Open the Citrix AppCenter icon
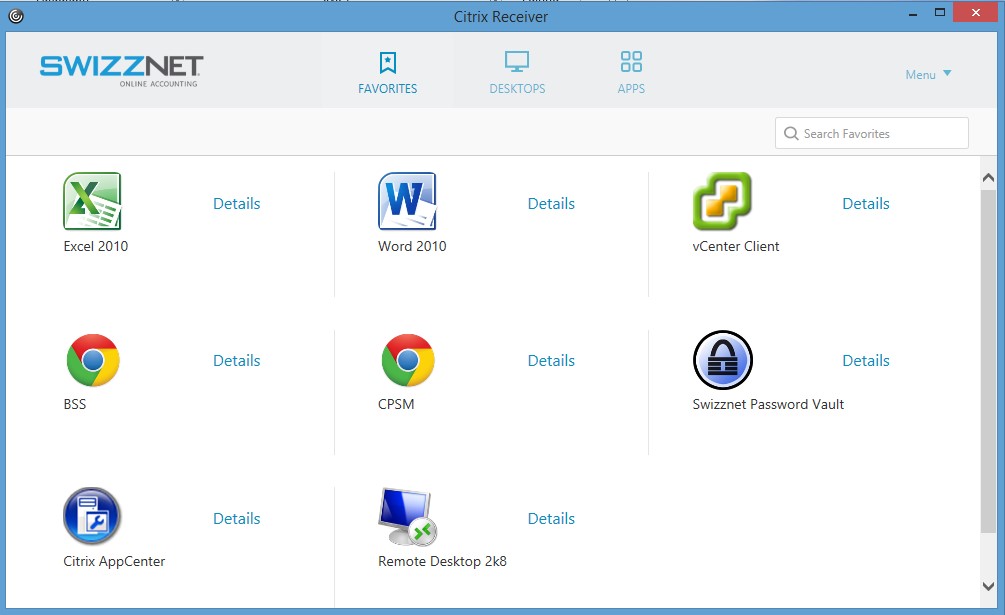Screen dimensions: 1005x615 92,516
